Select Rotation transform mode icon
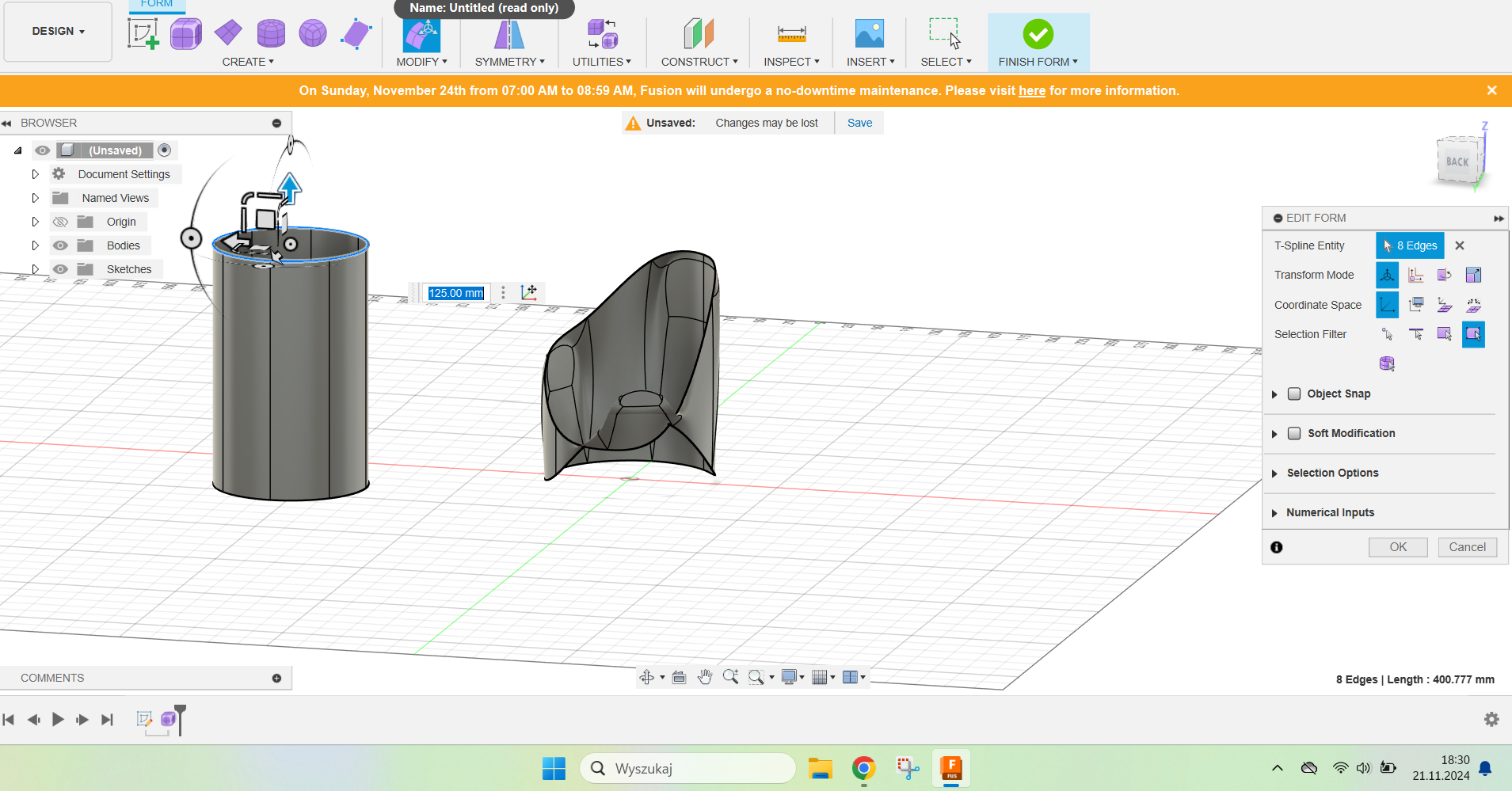The height and width of the screenshot is (791, 1512). [x=1445, y=275]
